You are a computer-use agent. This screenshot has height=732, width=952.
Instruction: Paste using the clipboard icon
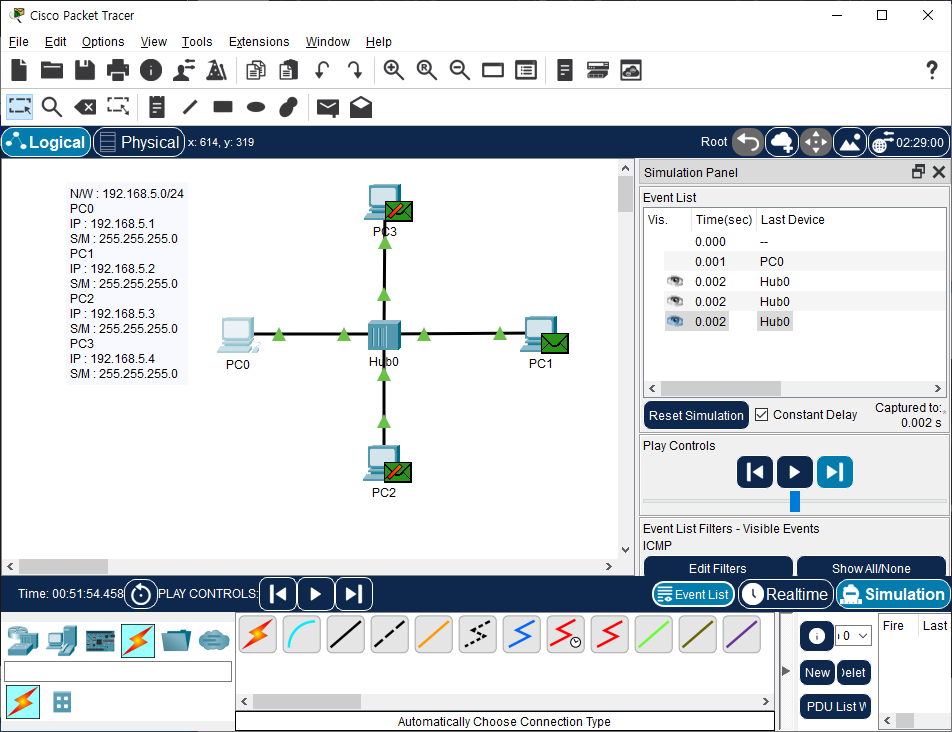[288, 70]
